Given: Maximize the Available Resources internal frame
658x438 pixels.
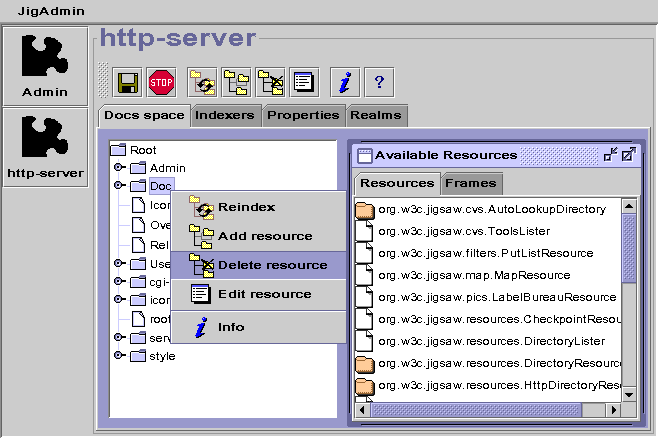Looking at the screenshot, I should (x=629, y=155).
